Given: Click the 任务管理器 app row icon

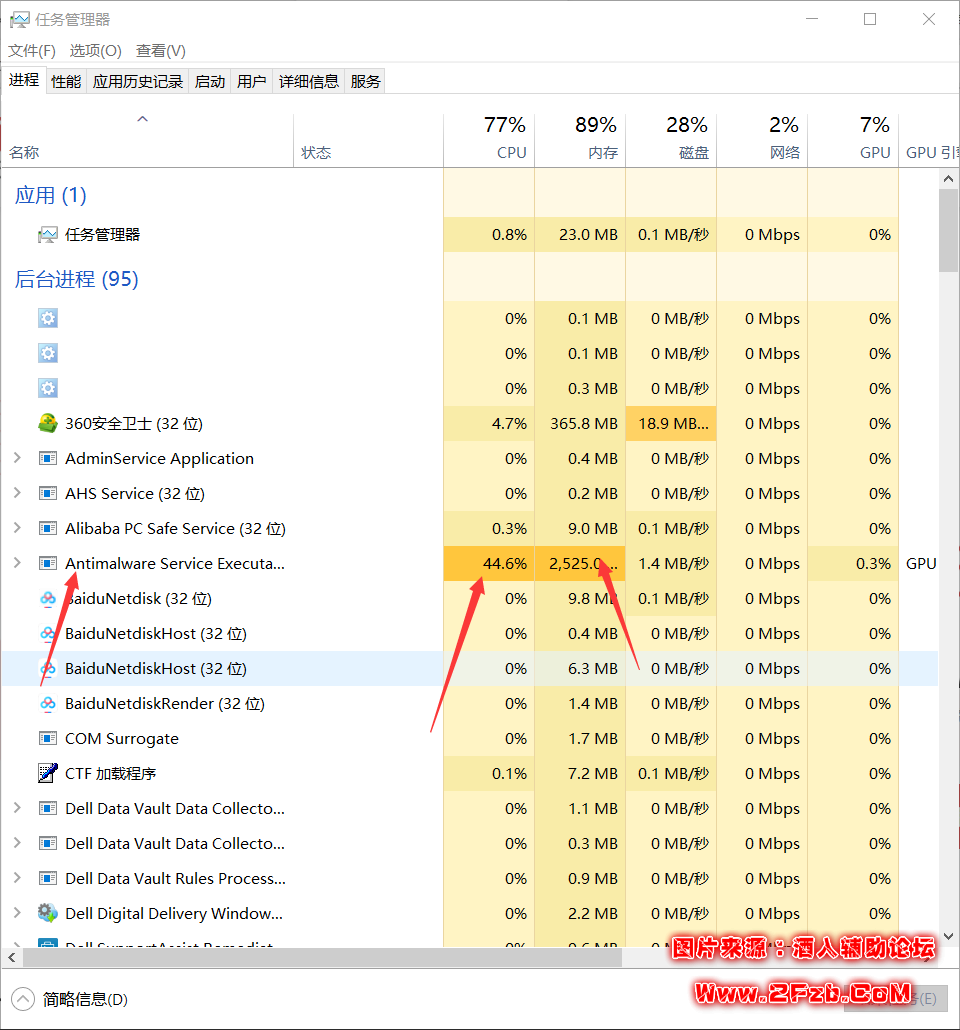Looking at the screenshot, I should [x=48, y=235].
